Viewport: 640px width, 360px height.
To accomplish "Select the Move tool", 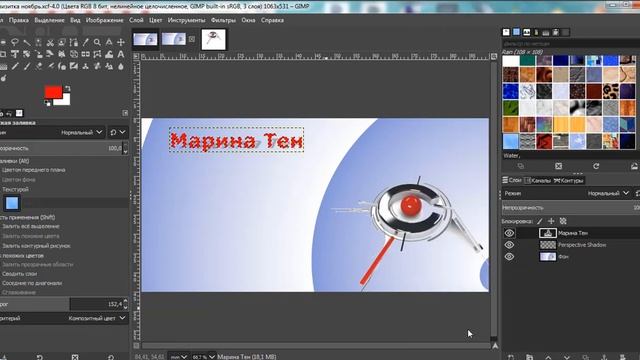I will coord(121,42).
